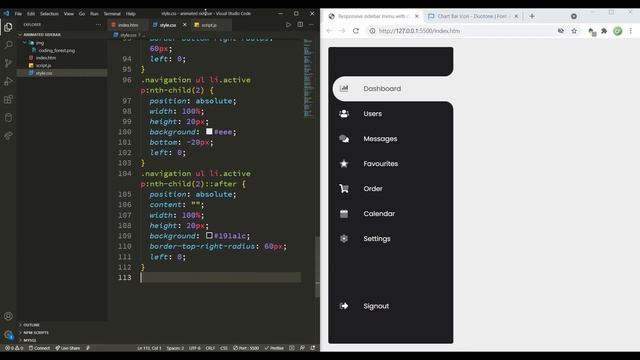This screenshot has width=640, height=360.
Task: Open the Explorer view in activity bar
Action: [8, 27]
